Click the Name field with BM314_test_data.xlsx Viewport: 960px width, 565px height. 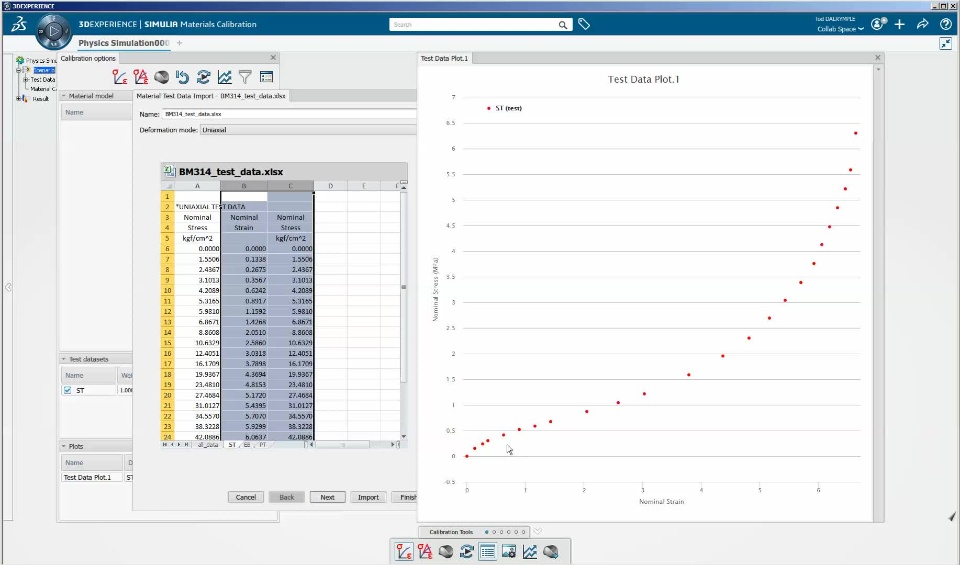click(x=290, y=114)
